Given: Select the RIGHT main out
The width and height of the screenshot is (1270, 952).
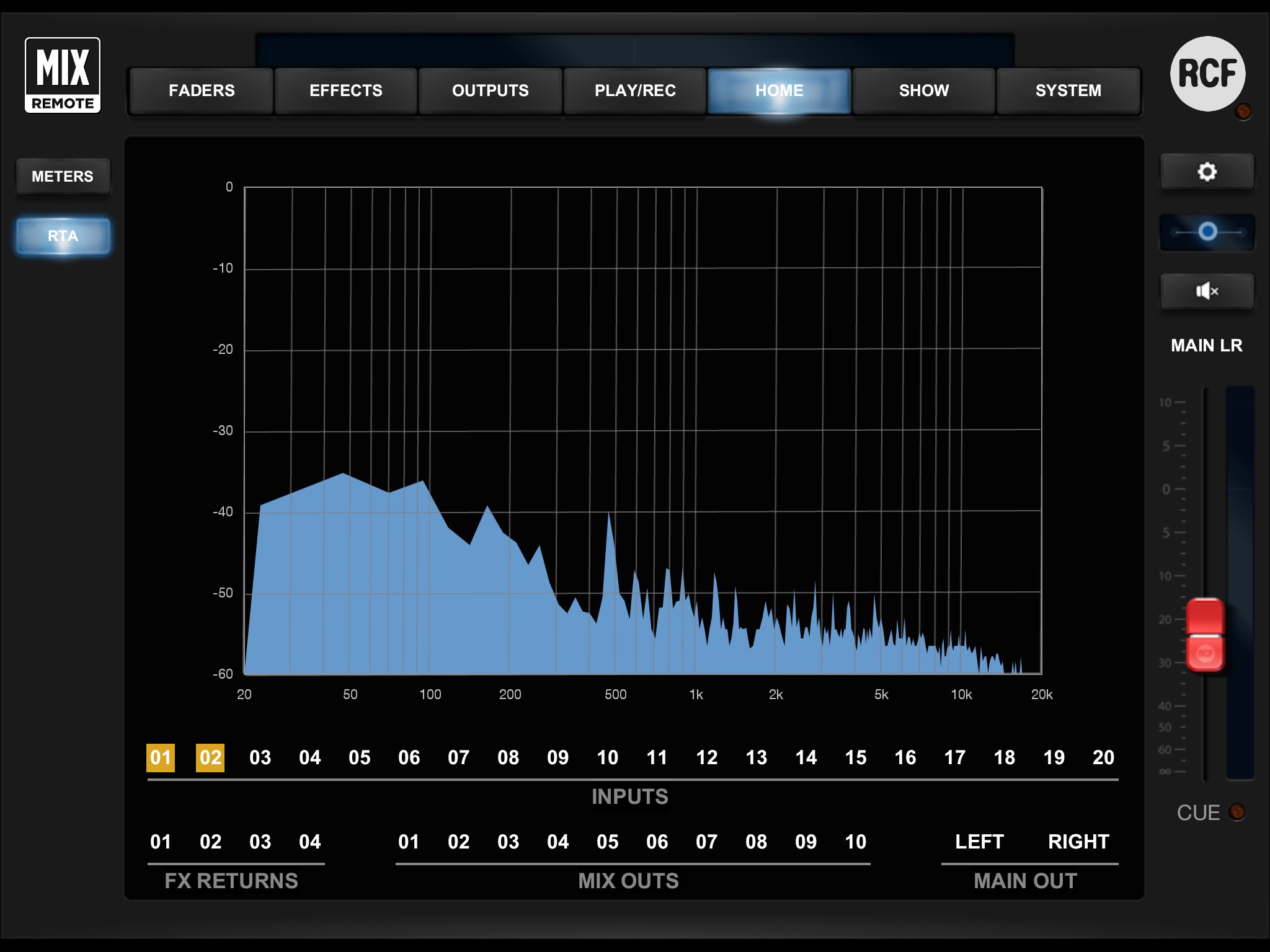Looking at the screenshot, I should pos(1078,842).
